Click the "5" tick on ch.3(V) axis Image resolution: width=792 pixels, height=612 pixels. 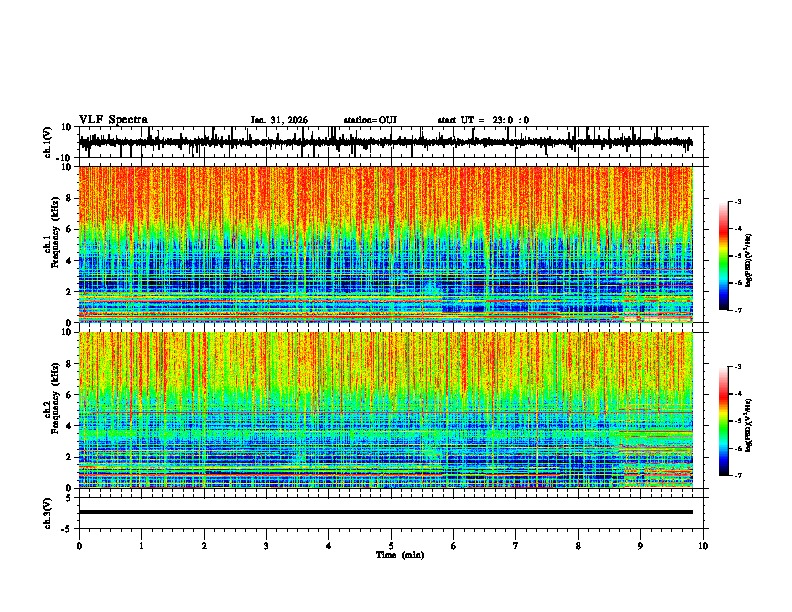(69, 498)
